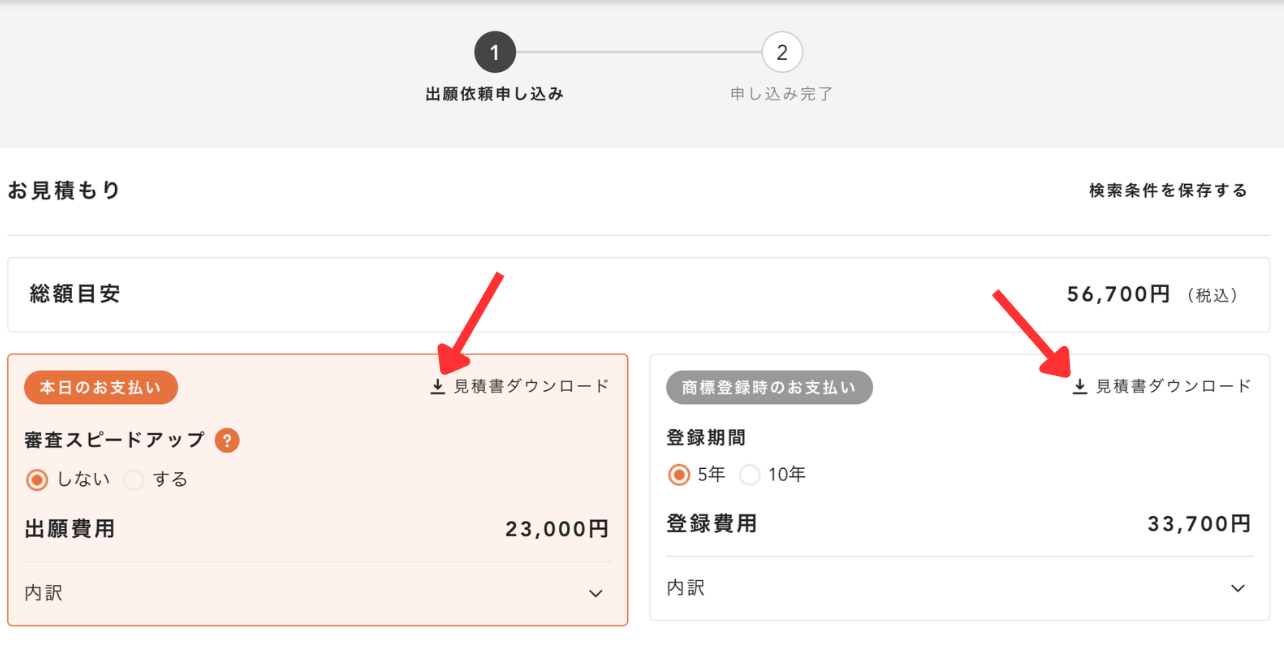
Task: Choose 10年 registration period
Action: [x=750, y=475]
